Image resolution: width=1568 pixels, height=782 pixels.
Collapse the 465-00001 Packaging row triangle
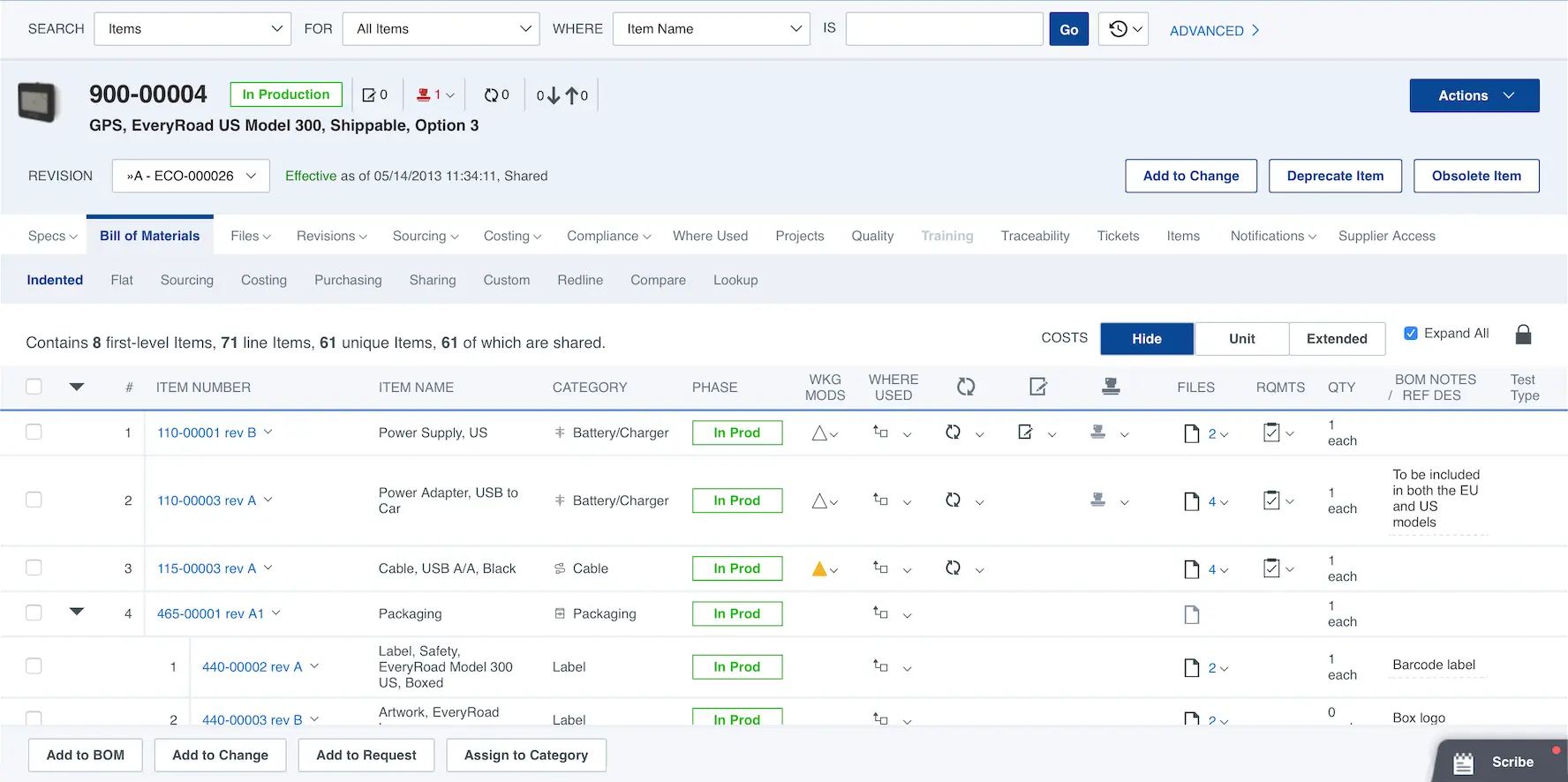coord(77,611)
